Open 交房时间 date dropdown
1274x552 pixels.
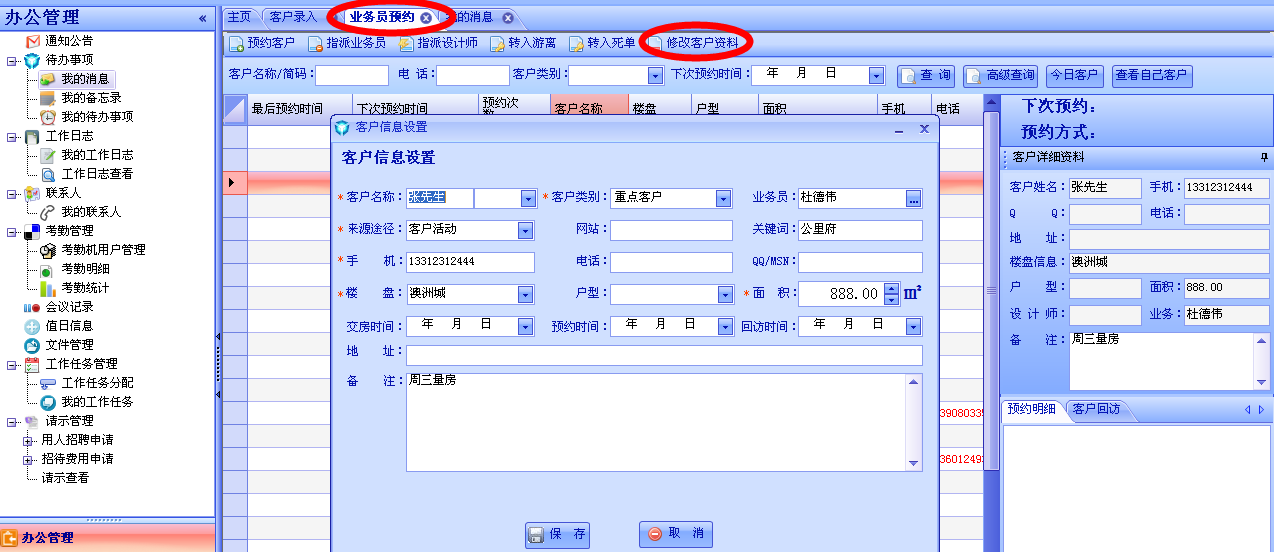click(525, 327)
